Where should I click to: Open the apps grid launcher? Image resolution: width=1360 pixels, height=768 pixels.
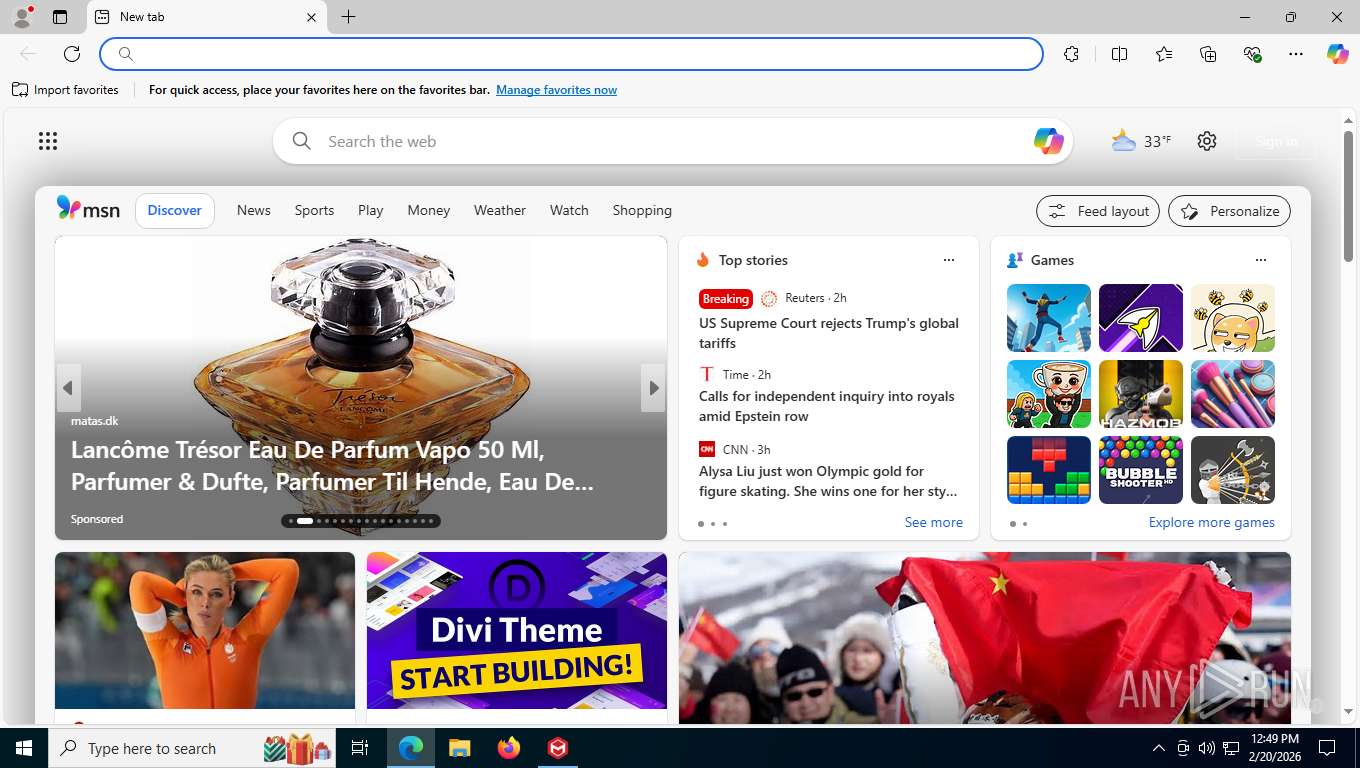48,141
